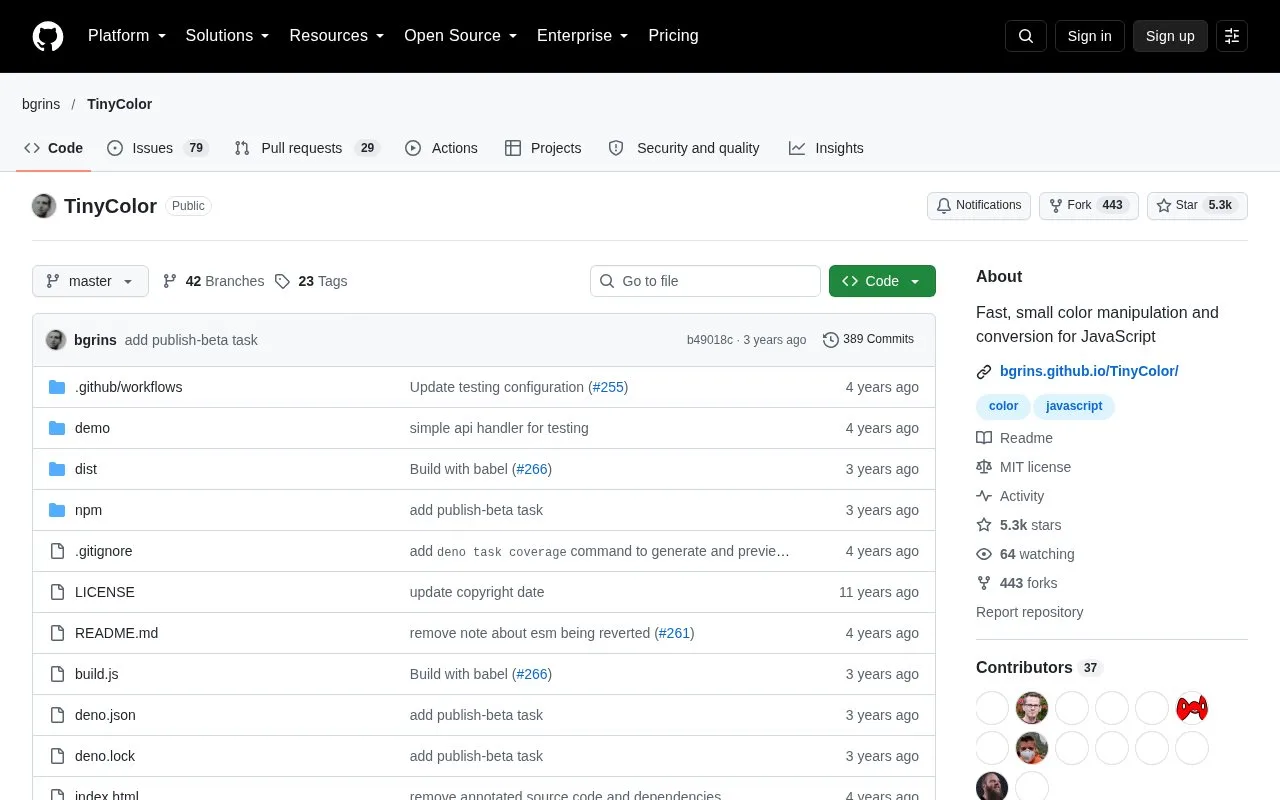Open the master branch selector
The width and height of the screenshot is (1280, 800).
click(90, 281)
